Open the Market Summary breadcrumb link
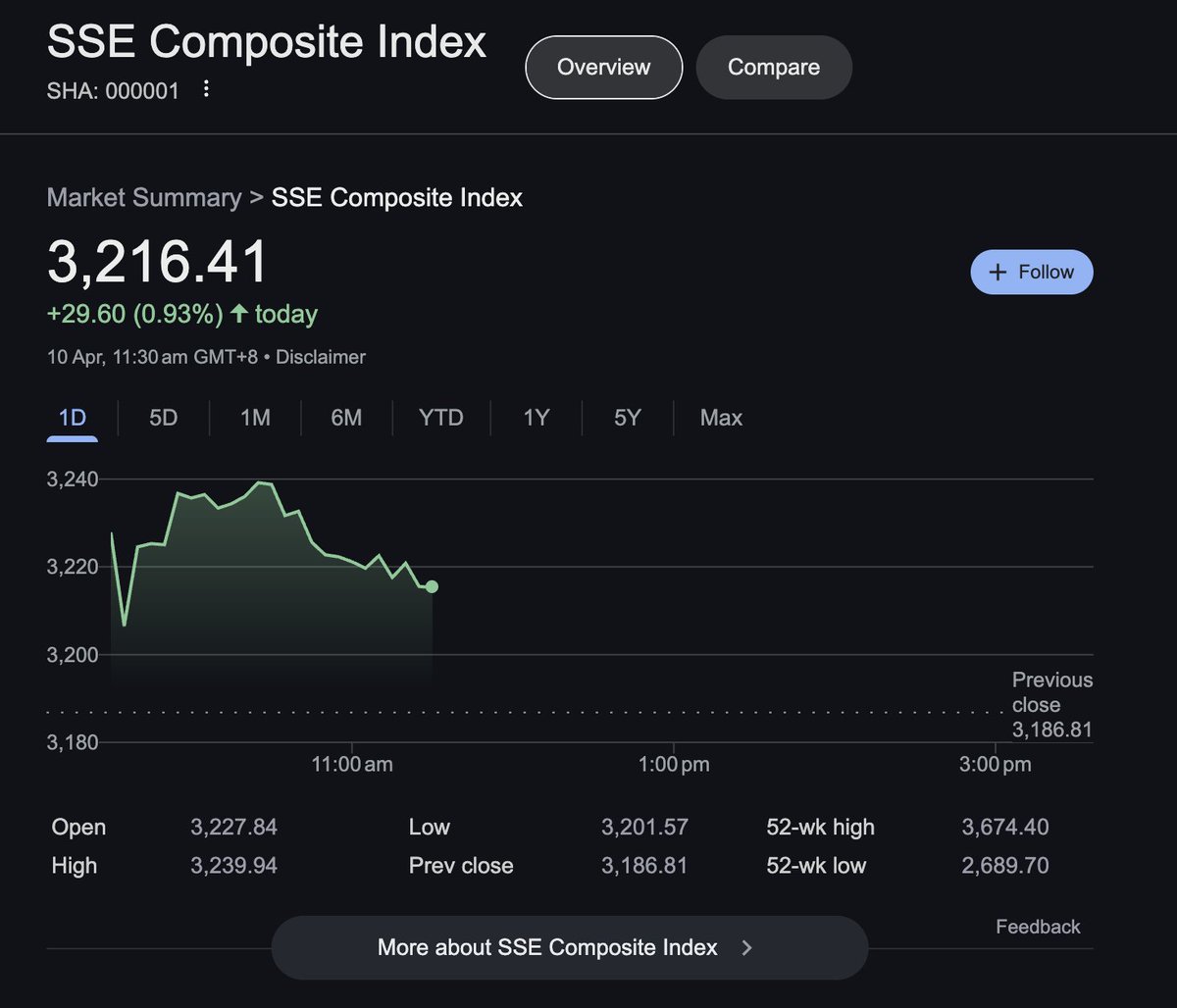The image size is (1177, 1008). tap(144, 197)
